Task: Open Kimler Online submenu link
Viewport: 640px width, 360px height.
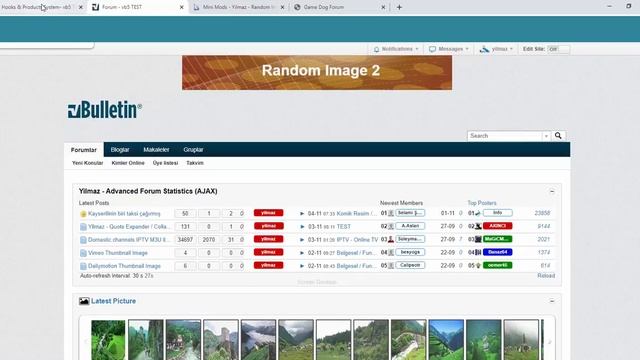Action: click(128, 163)
